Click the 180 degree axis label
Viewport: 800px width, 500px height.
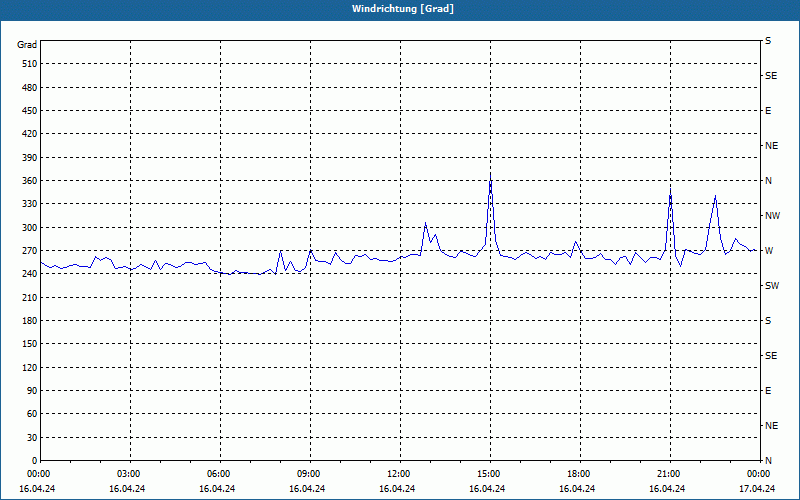pyautogui.click(x=29, y=320)
